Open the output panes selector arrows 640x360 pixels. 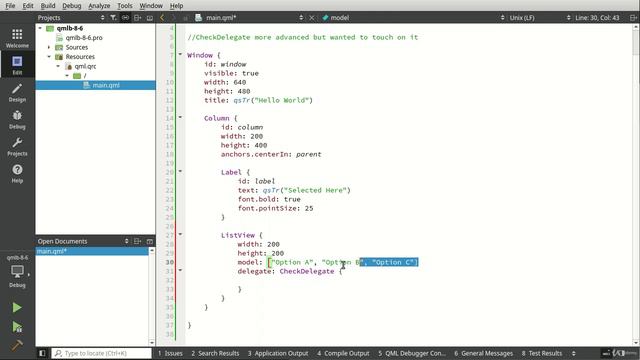573,353
